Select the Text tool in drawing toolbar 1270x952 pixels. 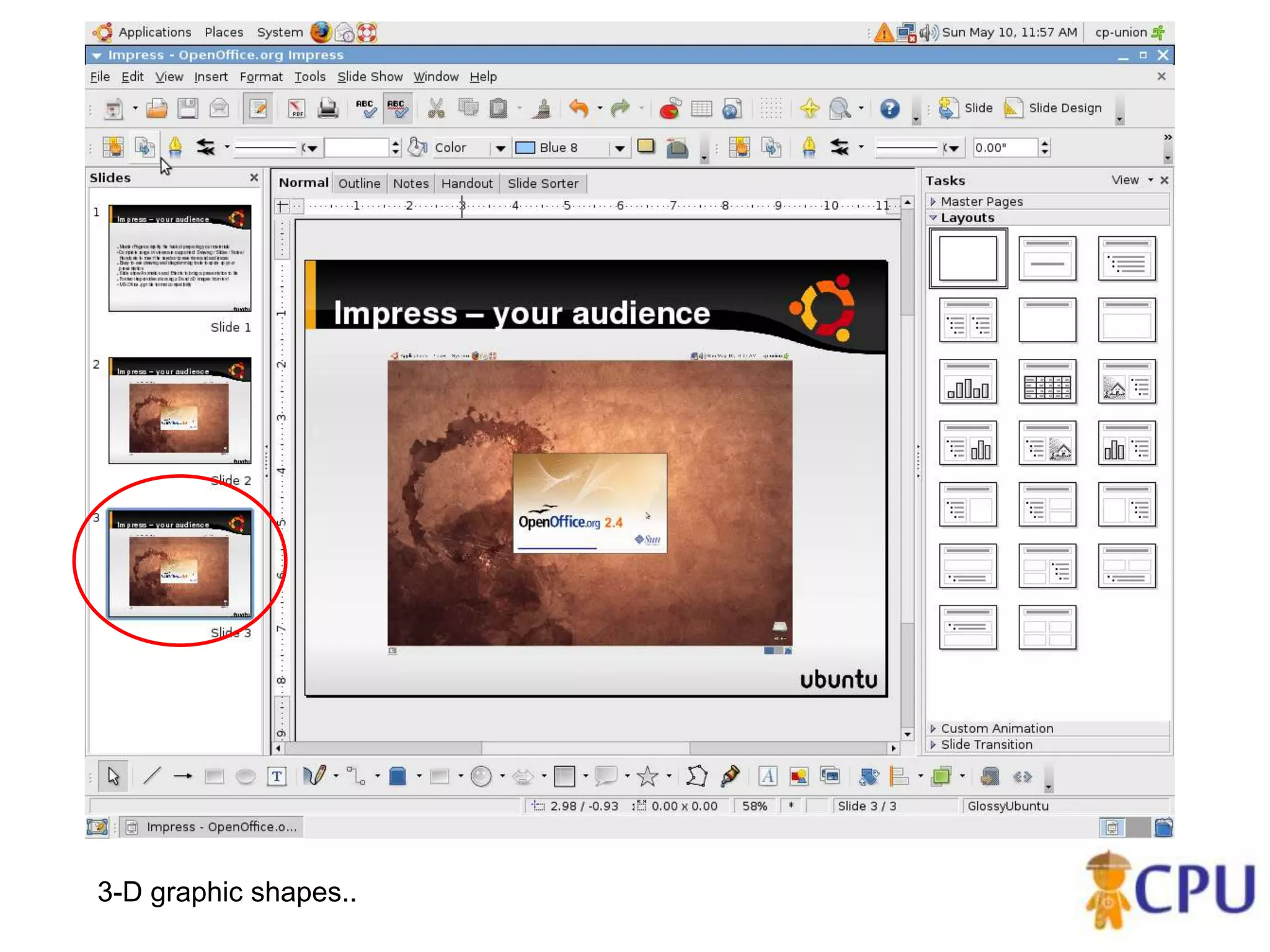pos(277,776)
